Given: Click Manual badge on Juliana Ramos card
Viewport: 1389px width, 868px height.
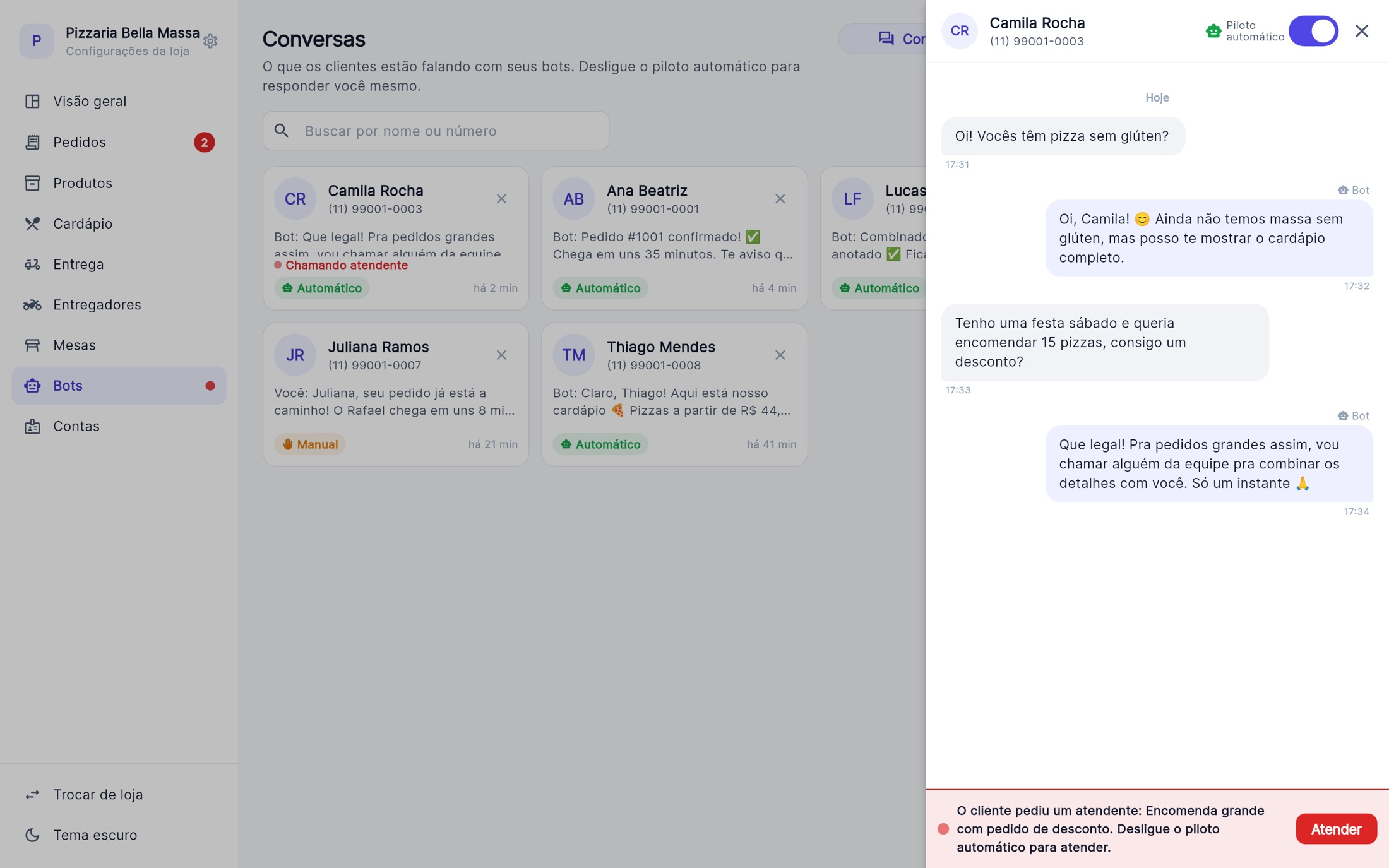Looking at the screenshot, I should 310,444.
